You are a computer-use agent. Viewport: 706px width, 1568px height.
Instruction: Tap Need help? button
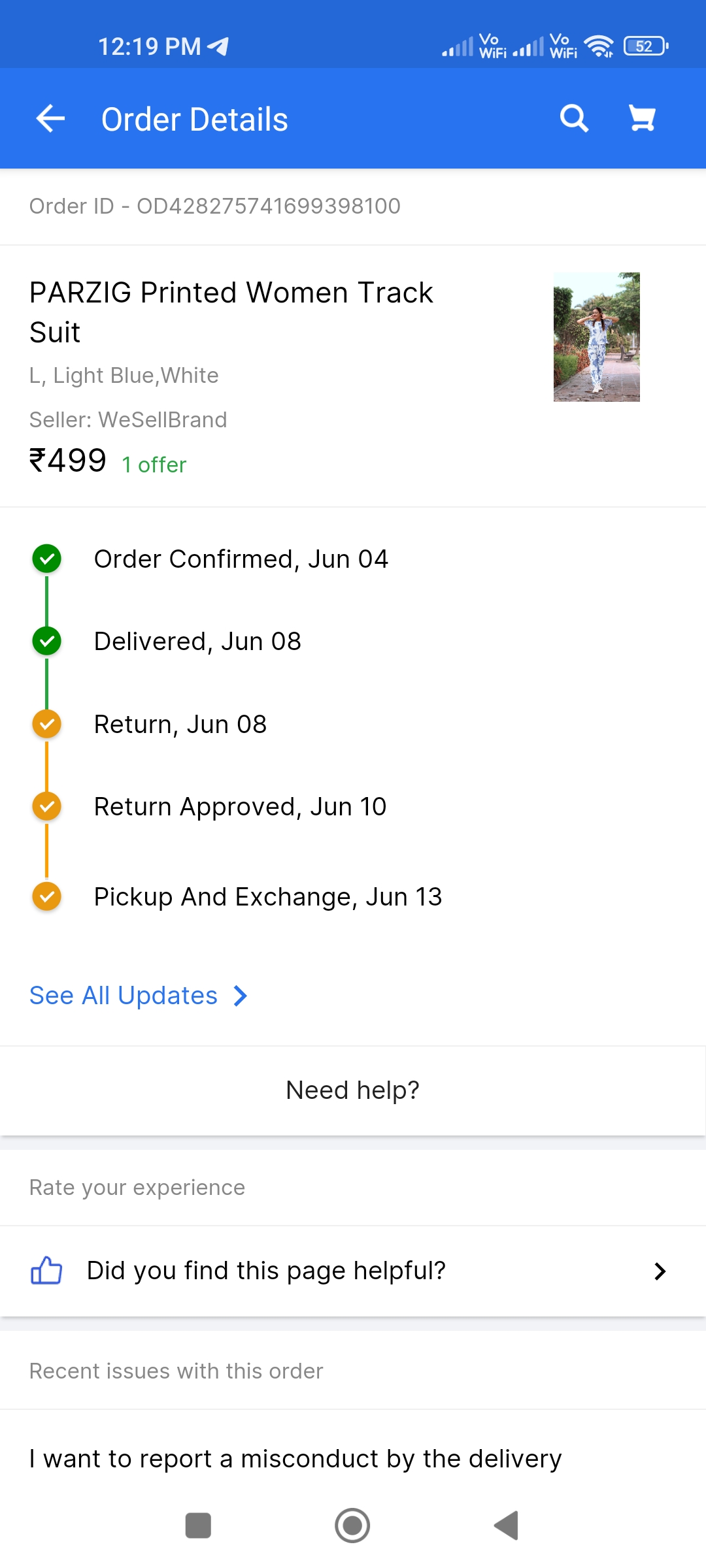coord(353,1090)
